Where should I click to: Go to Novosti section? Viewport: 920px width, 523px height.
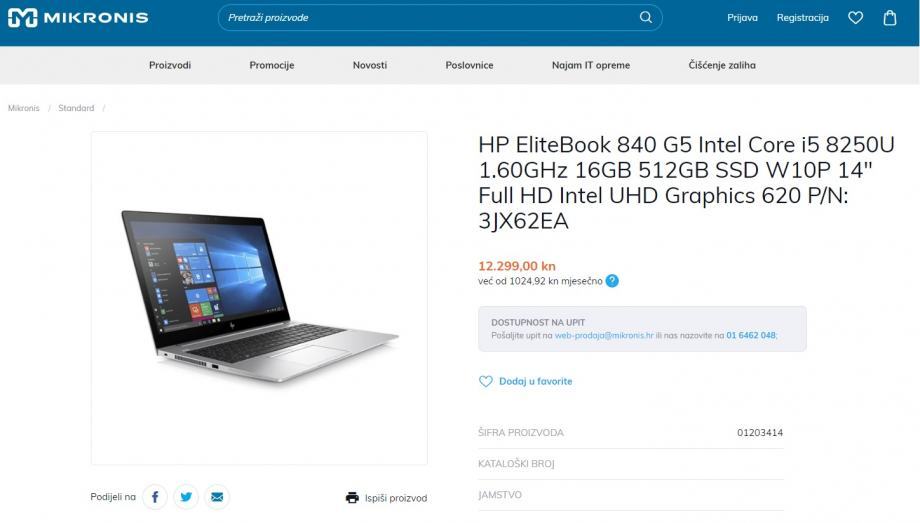pos(370,65)
